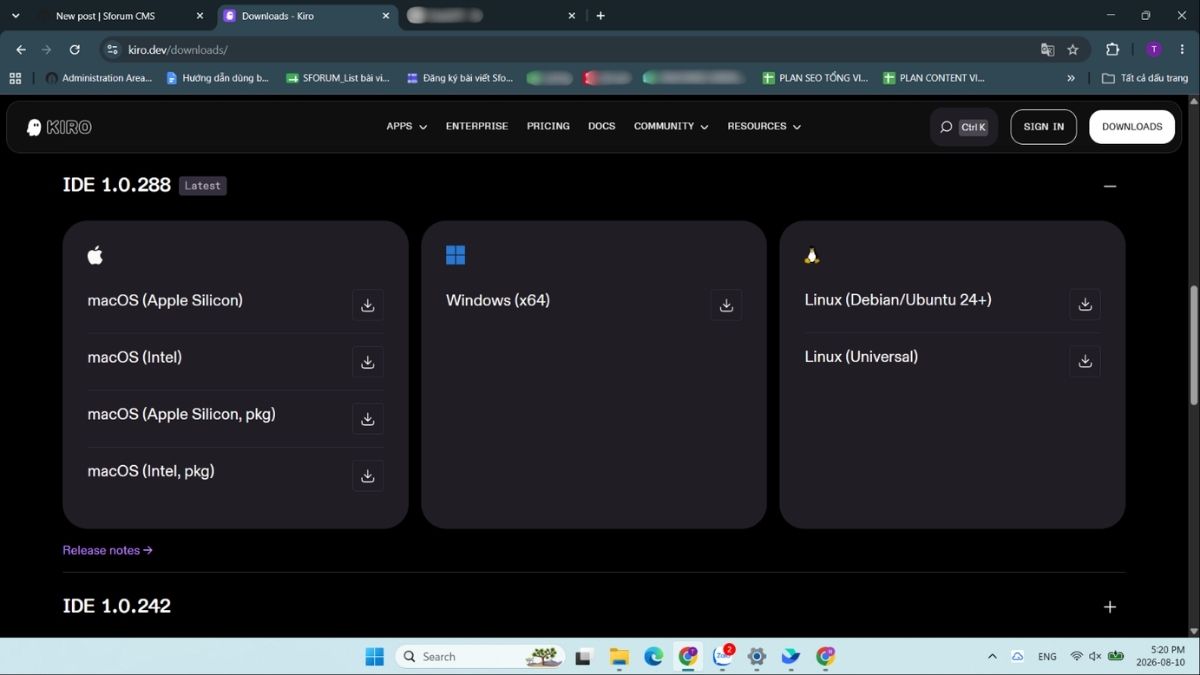Image resolution: width=1200 pixels, height=675 pixels.
Task: Download macOS (Intel) installer
Action: [368, 362]
